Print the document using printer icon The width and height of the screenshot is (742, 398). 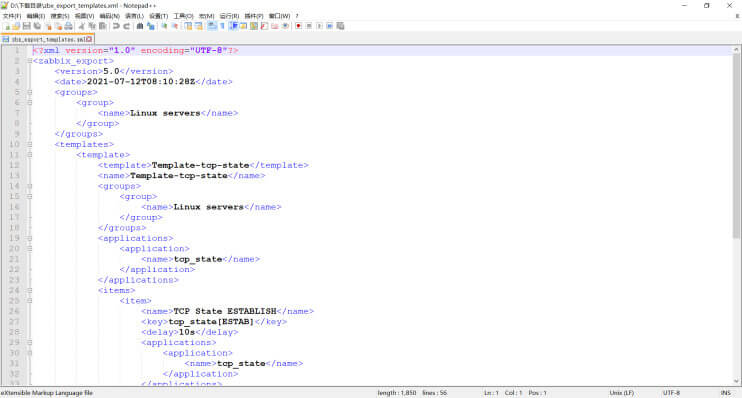(69, 26)
